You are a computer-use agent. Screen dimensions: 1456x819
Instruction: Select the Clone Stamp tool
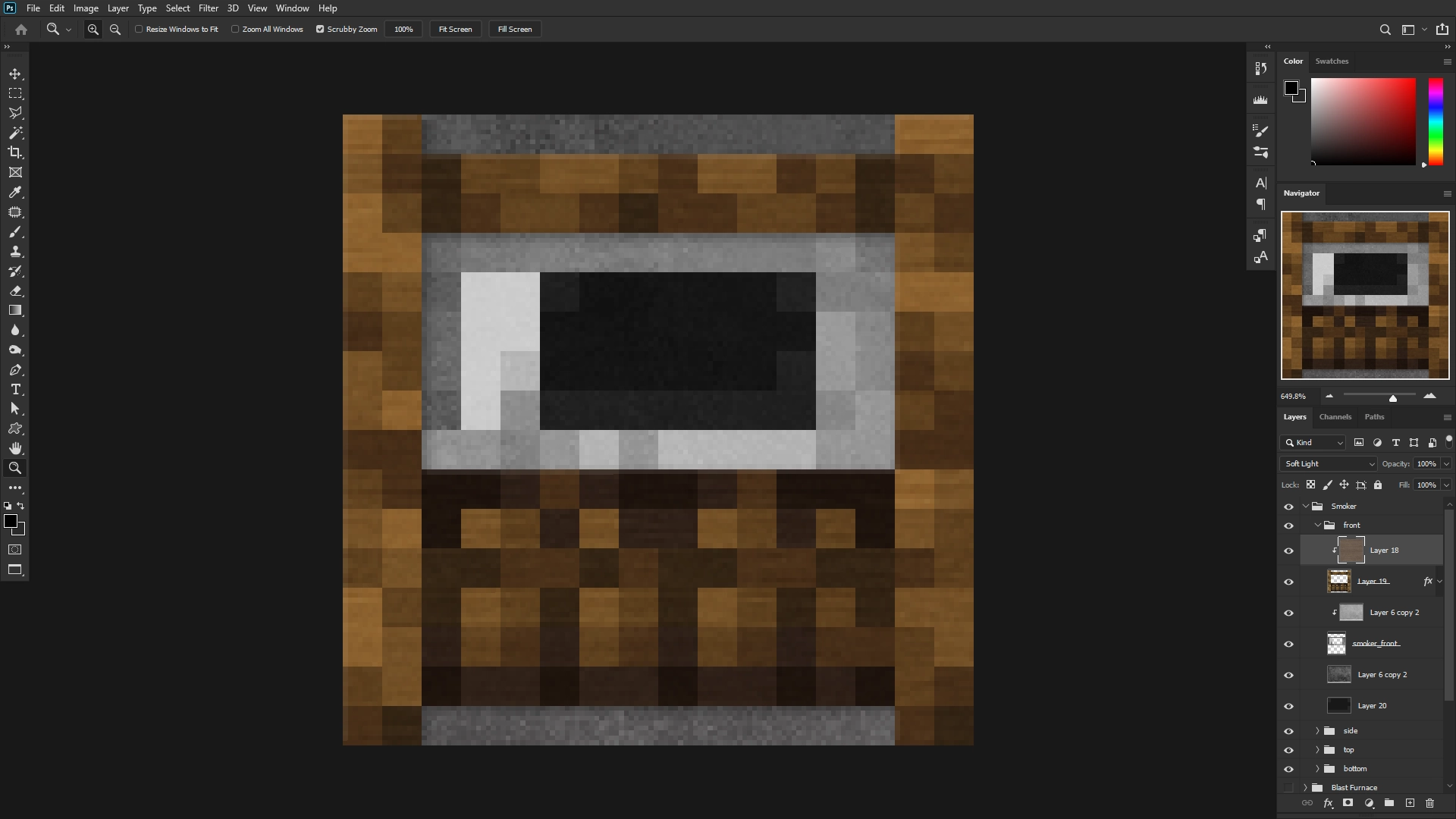(15, 251)
